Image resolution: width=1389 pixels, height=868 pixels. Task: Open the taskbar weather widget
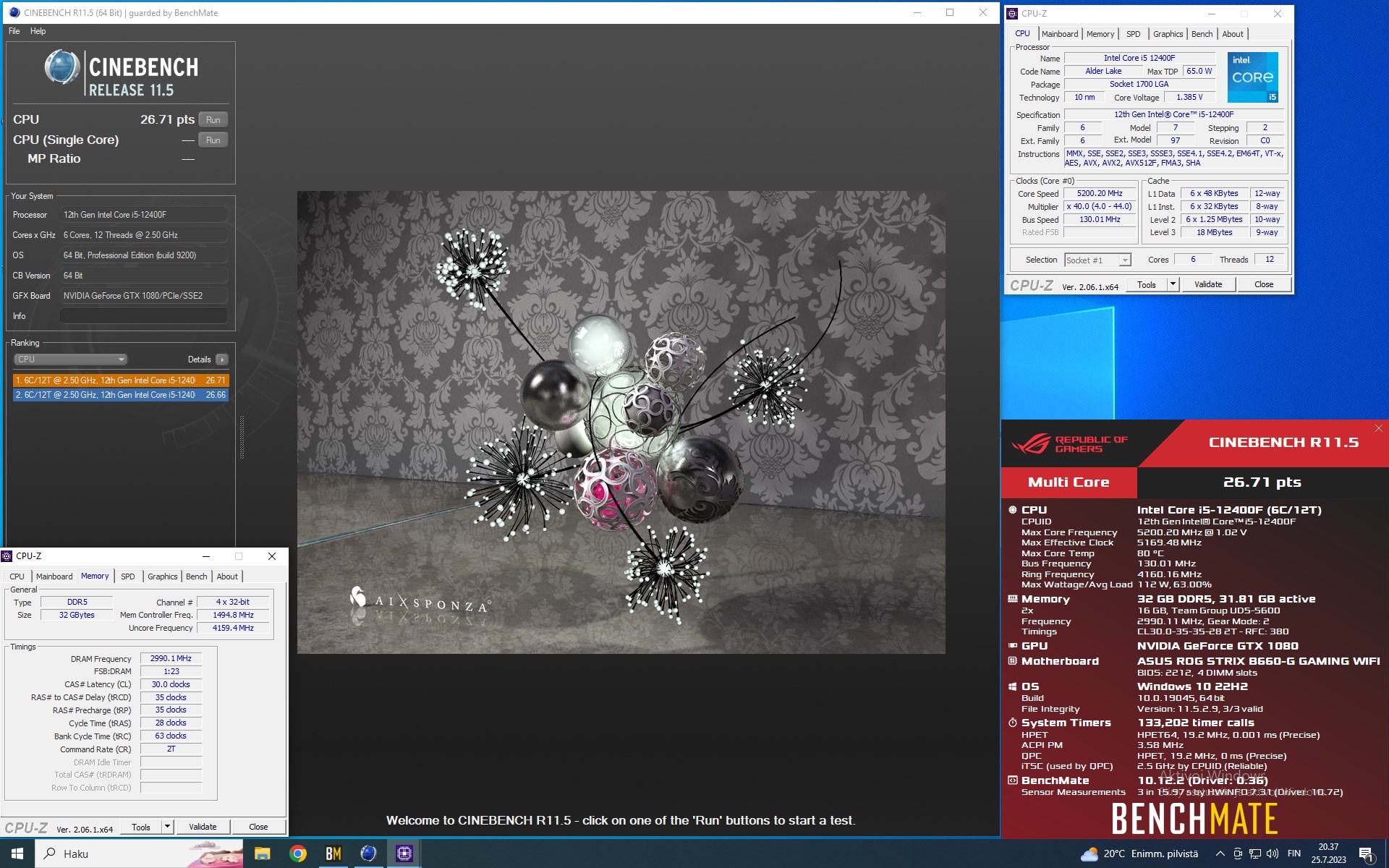pyautogui.click(x=1140, y=854)
